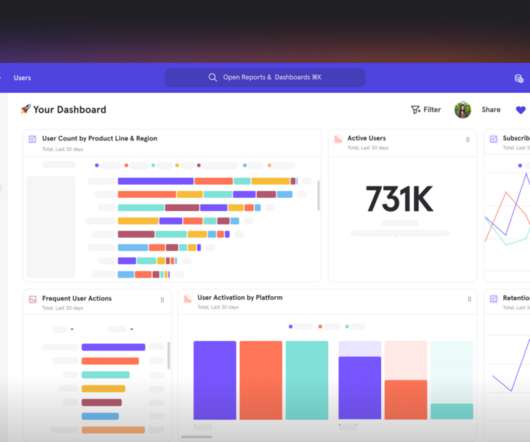Click the brown bottom bar in Frequent User Actions
This screenshot has width=530, height=442.
point(113,430)
